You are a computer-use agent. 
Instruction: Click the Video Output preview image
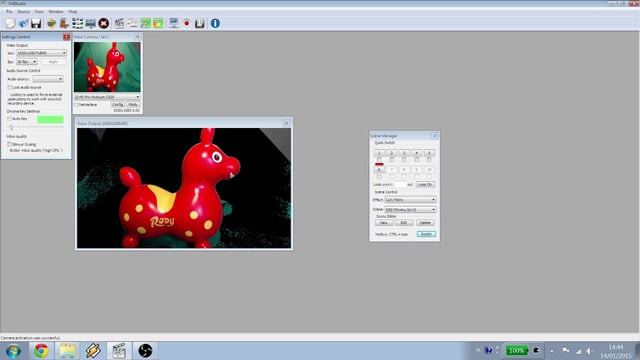184,188
